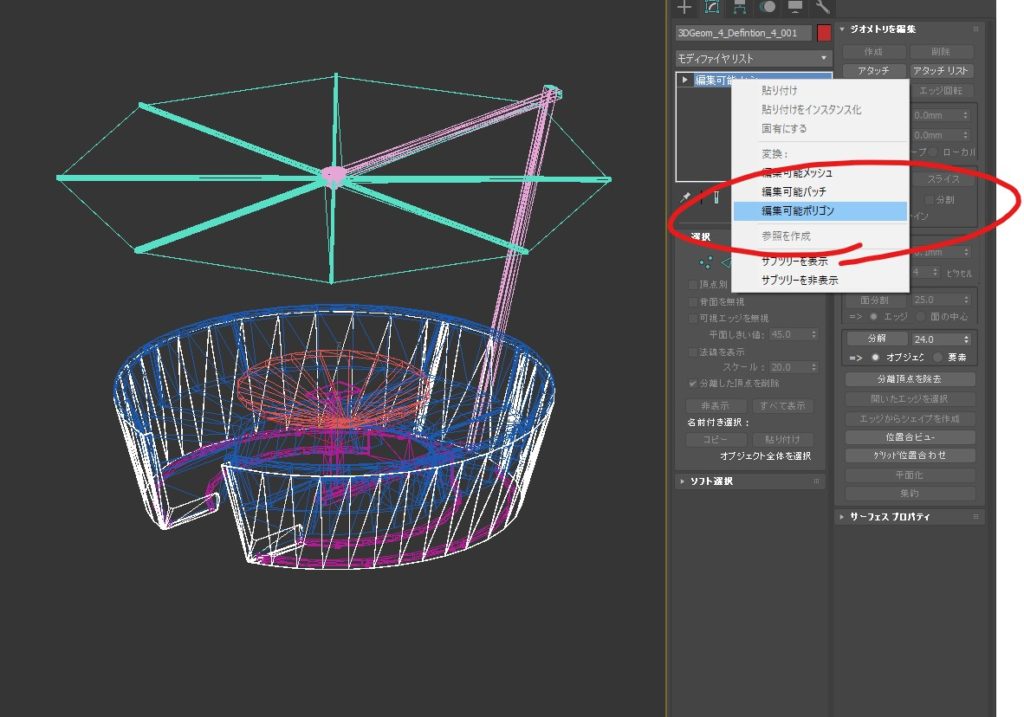Toggle the 分離した頂点を削除 checkbox
The width and height of the screenshot is (1024, 717).
coord(693,383)
